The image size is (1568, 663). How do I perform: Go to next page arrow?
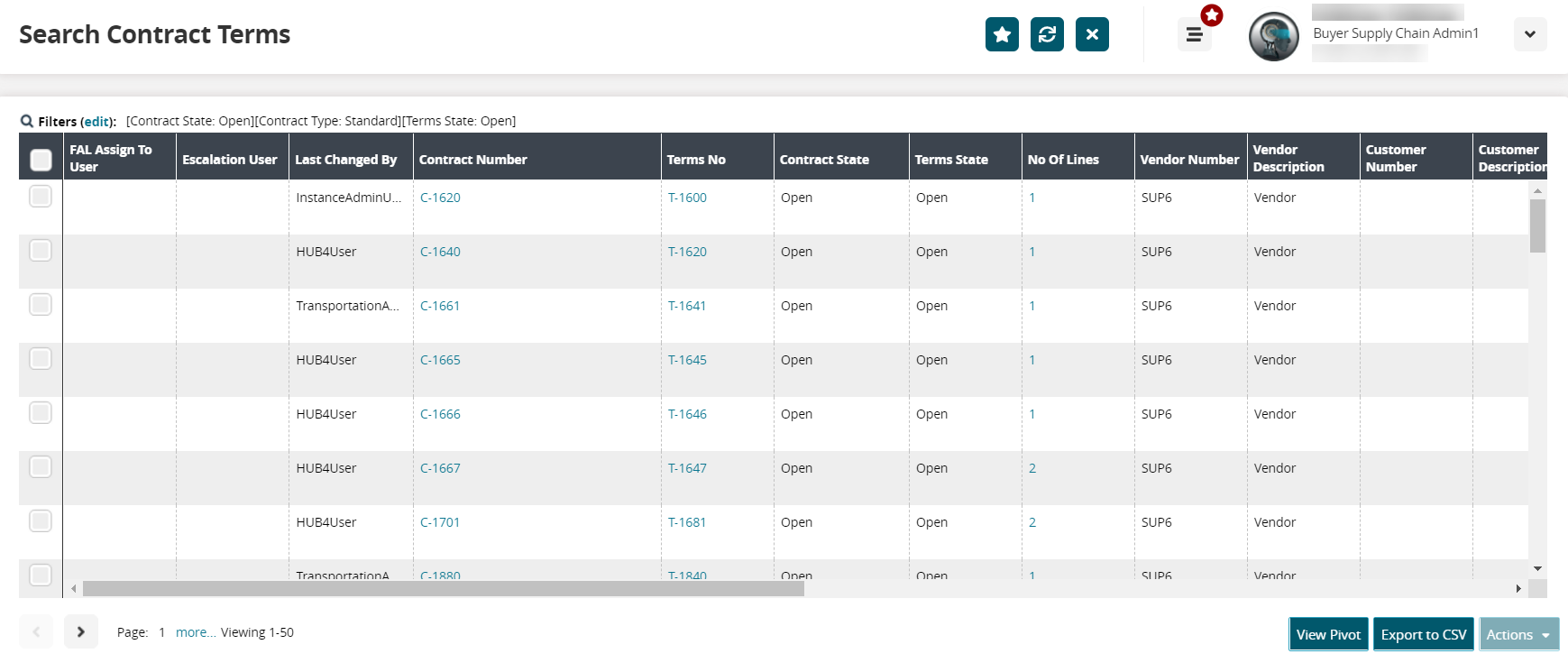pos(80,632)
